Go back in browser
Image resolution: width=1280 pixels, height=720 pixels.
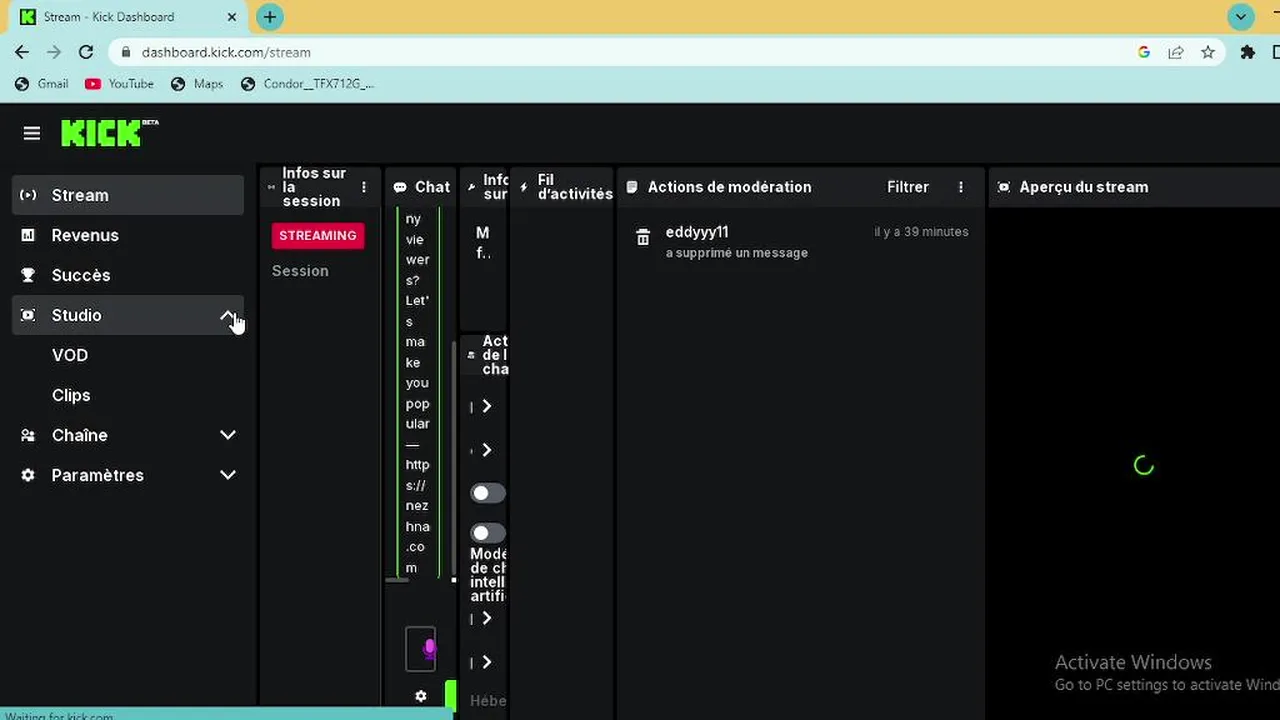pos(22,52)
